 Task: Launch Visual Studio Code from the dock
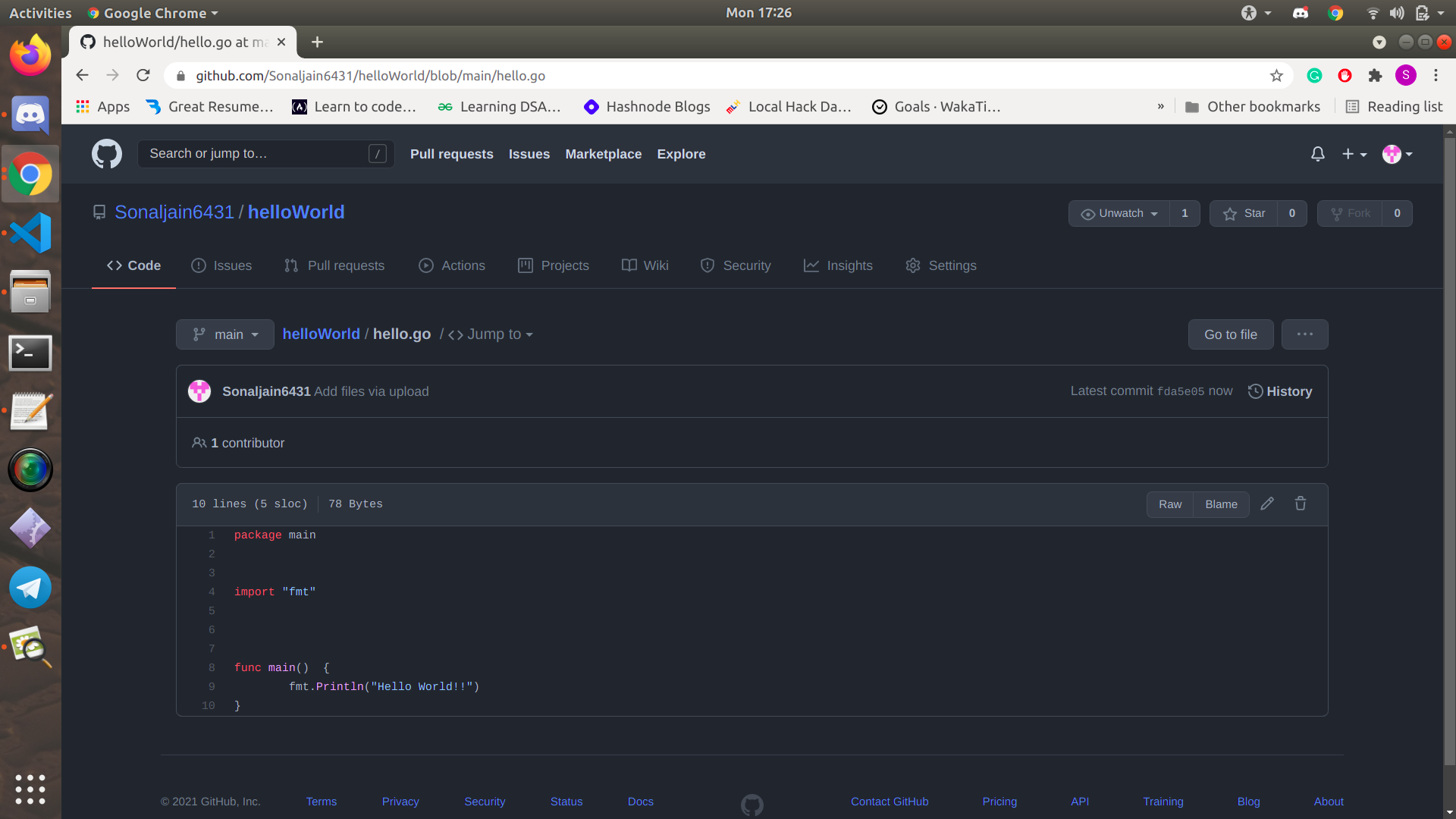(x=30, y=233)
